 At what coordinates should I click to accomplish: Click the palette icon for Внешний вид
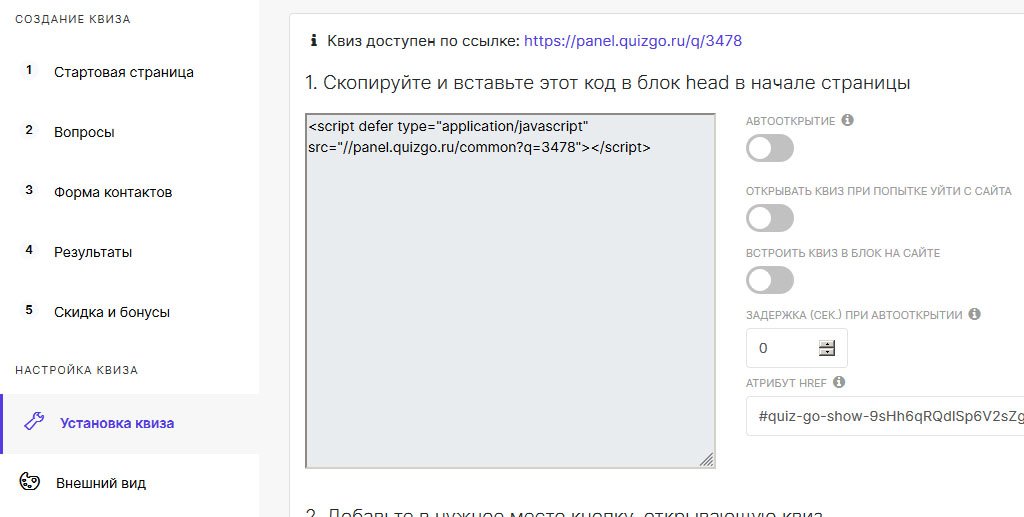tap(29, 482)
